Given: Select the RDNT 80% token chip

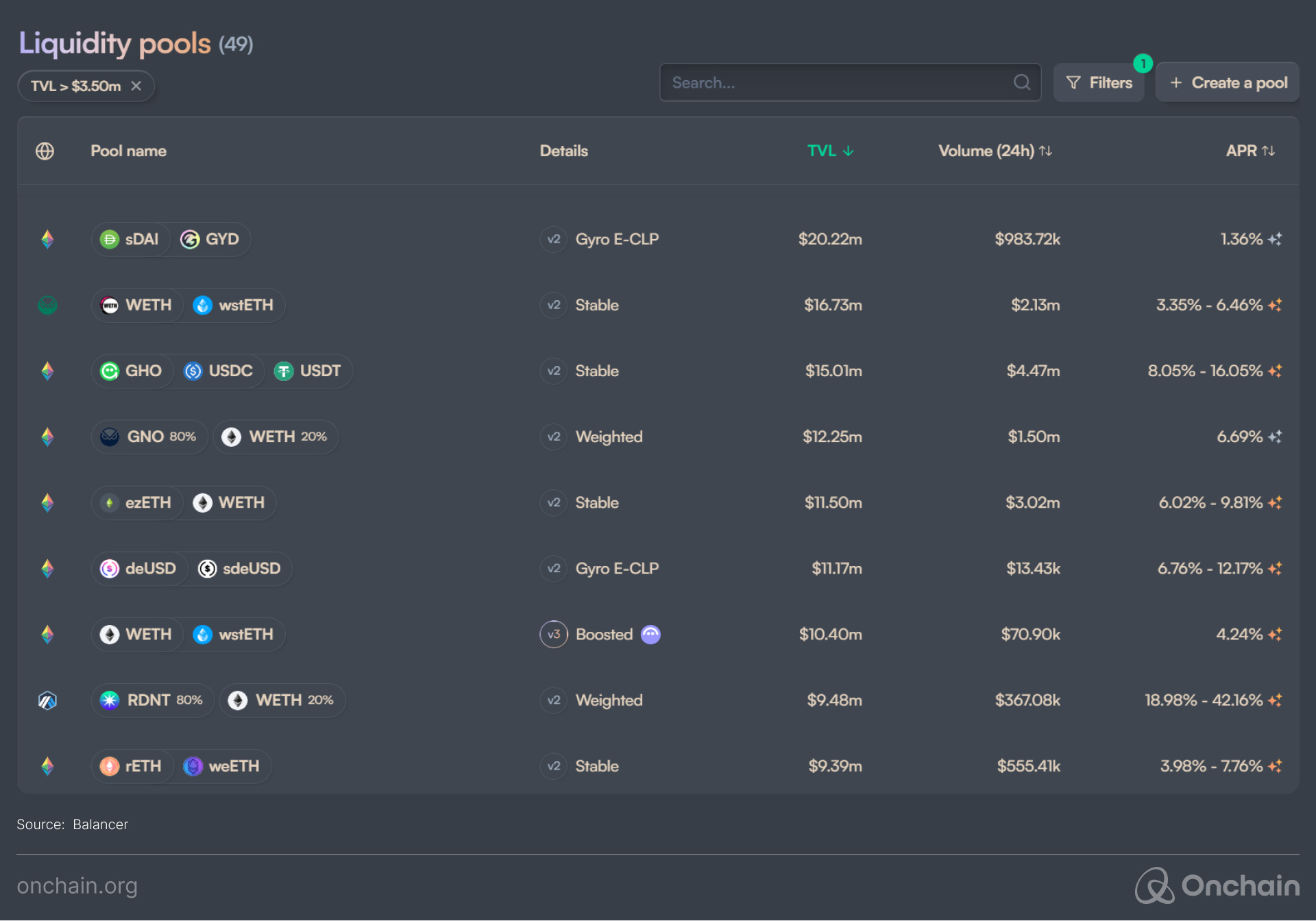Looking at the screenshot, I should click(x=153, y=700).
